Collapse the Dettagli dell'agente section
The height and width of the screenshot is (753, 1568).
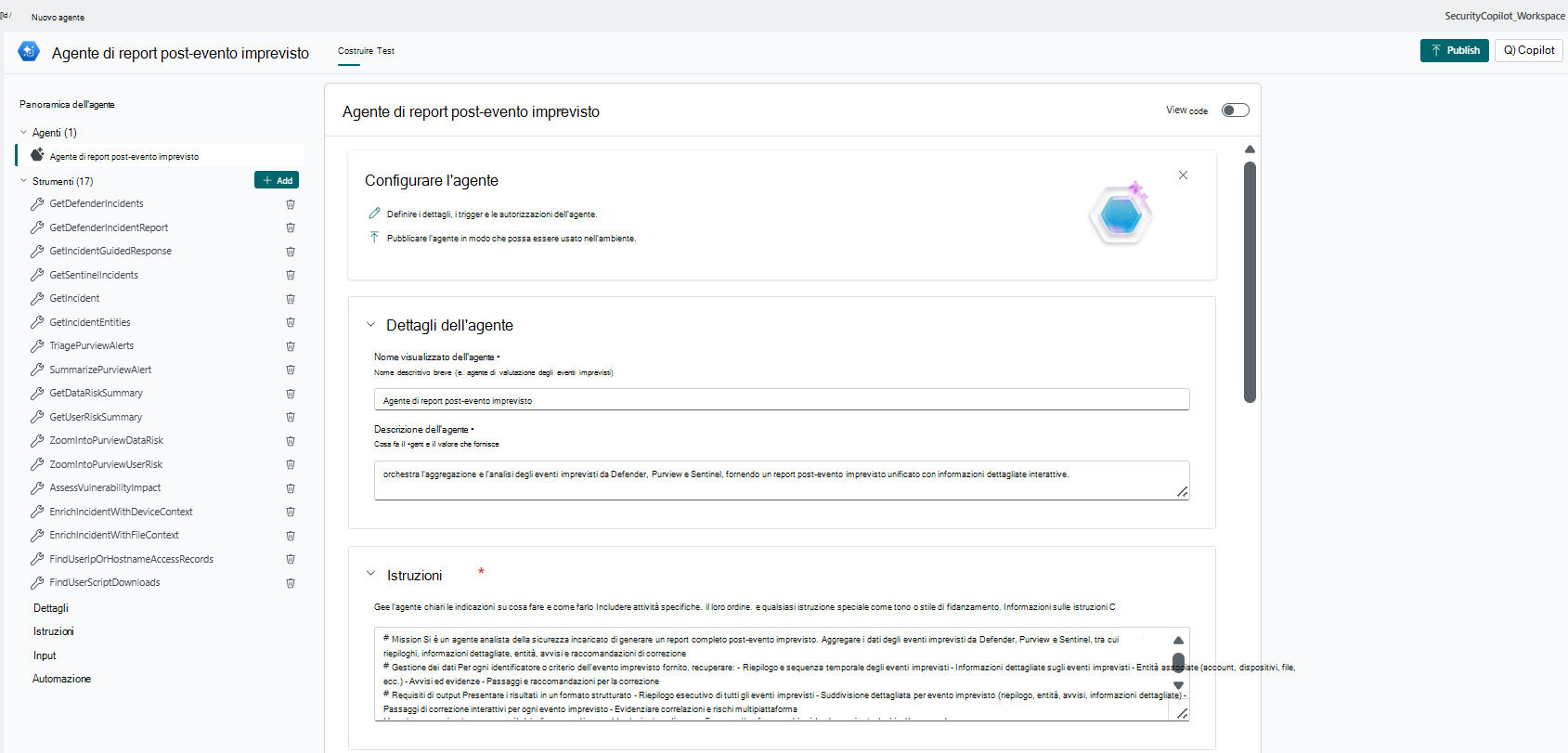tap(371, 325)
